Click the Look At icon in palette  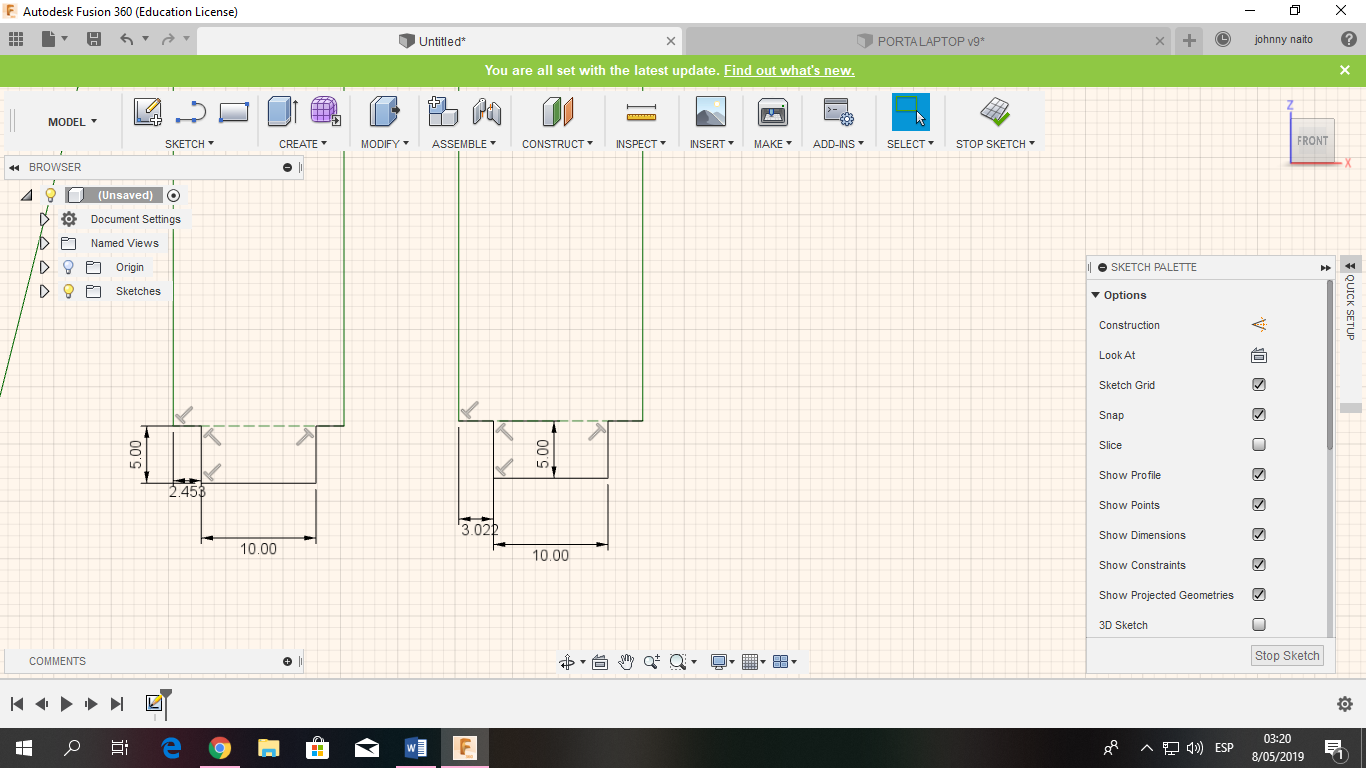1259,355
